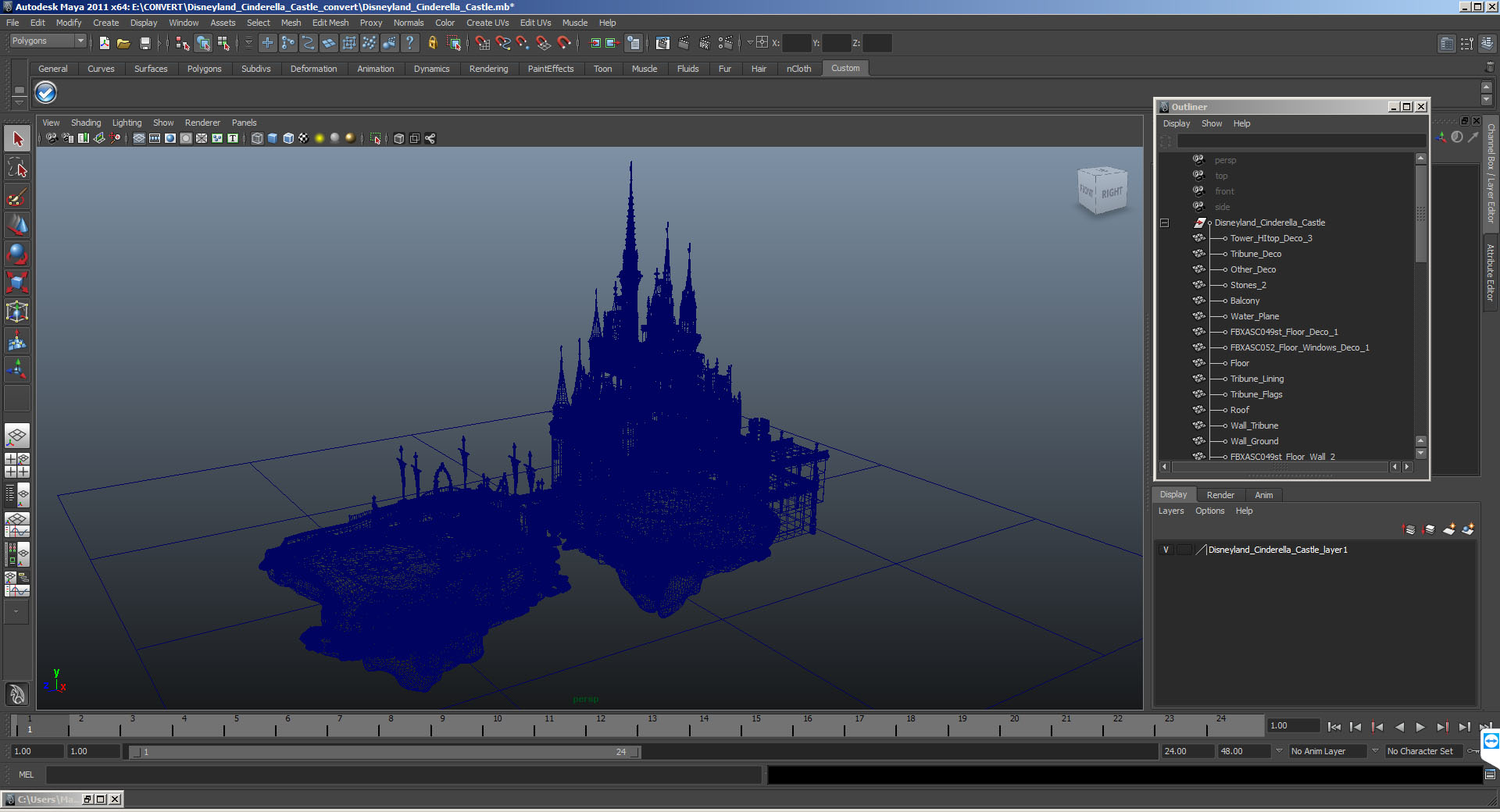This screenshot has height=812, width=1500.
Task: Toggle use all lights yellow sphere
Action: pos(320,138)
